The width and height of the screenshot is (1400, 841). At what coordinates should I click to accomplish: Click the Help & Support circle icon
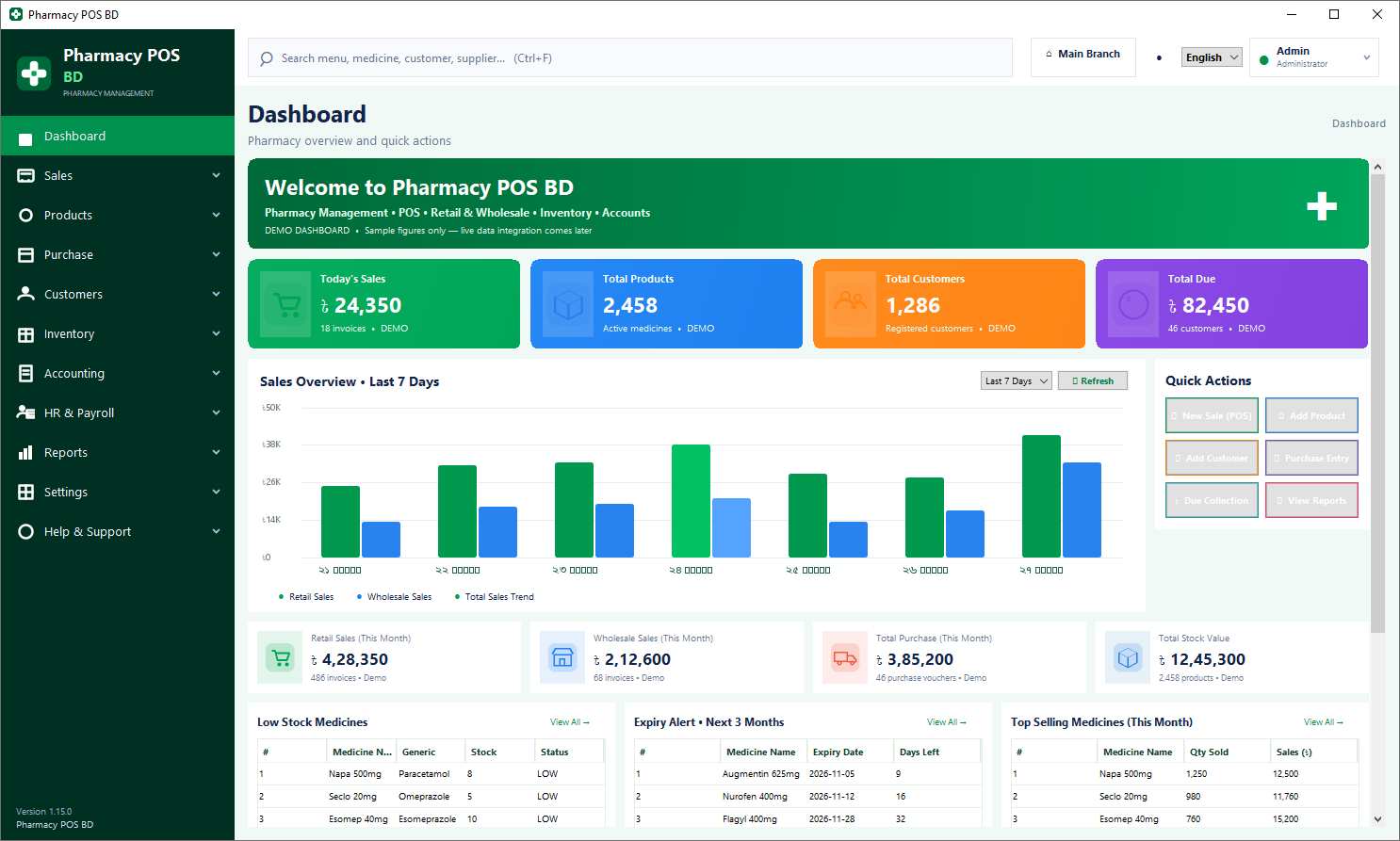click(25, 531)
